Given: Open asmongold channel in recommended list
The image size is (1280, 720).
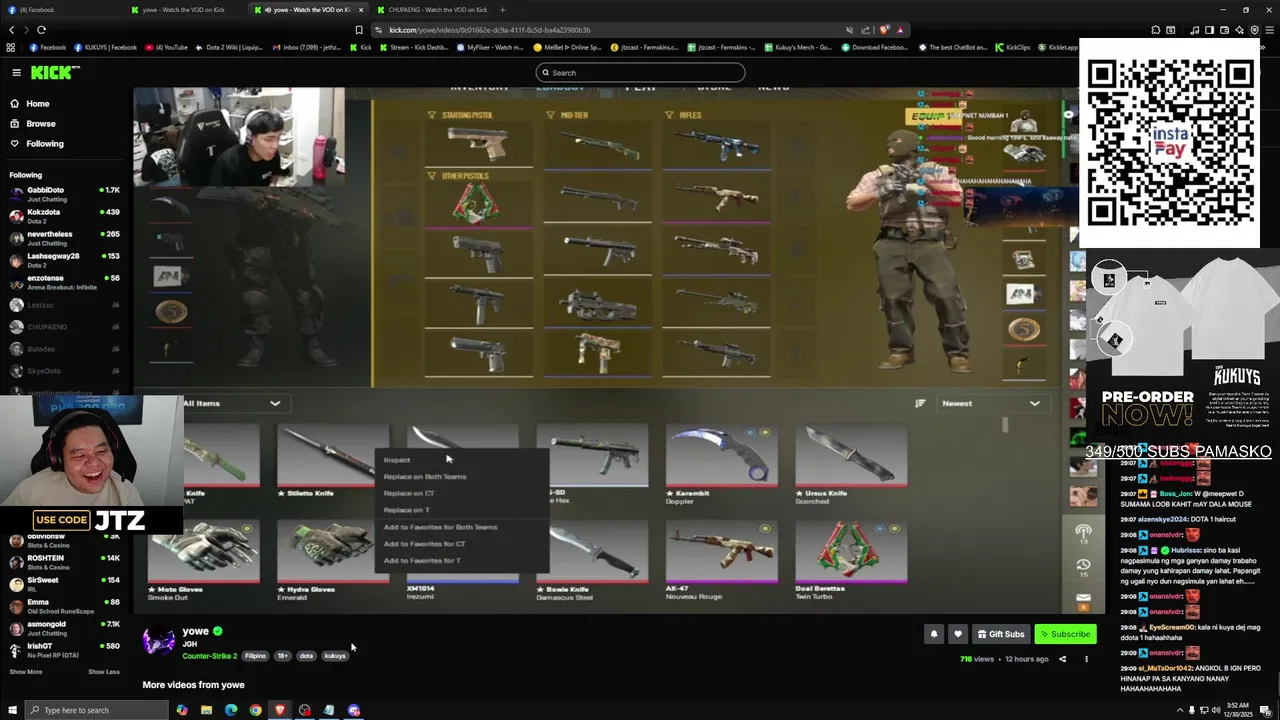Looking at the screenshot, I should click(64, 628).
